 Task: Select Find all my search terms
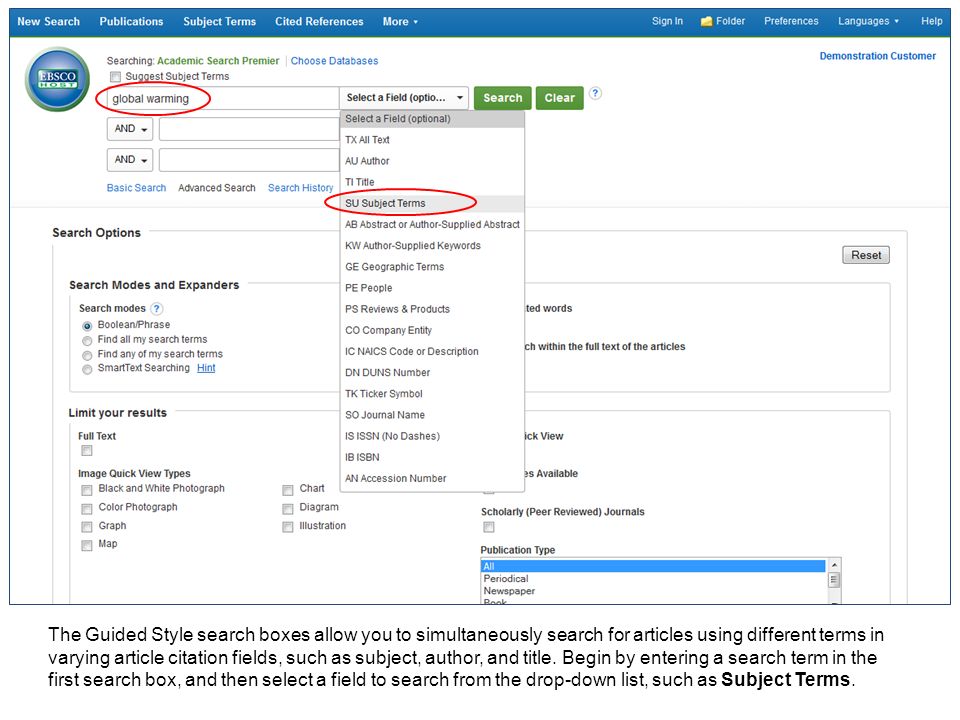87,340
